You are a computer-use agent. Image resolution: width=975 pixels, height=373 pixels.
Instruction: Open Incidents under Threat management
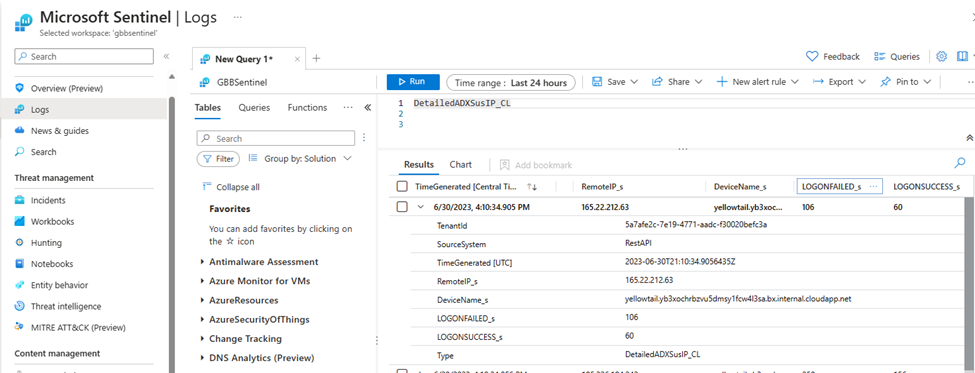tap(48, 200)
